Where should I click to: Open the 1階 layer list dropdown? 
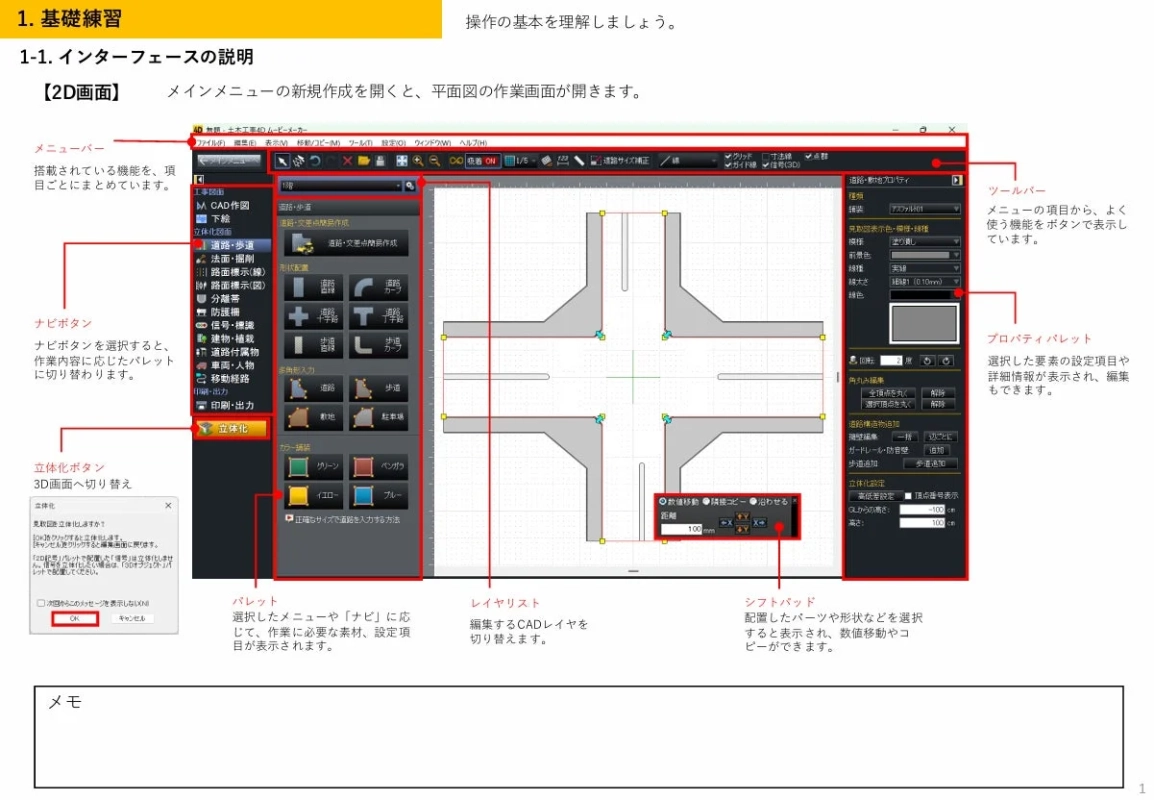pyautogui.click(x=341, y=186)
